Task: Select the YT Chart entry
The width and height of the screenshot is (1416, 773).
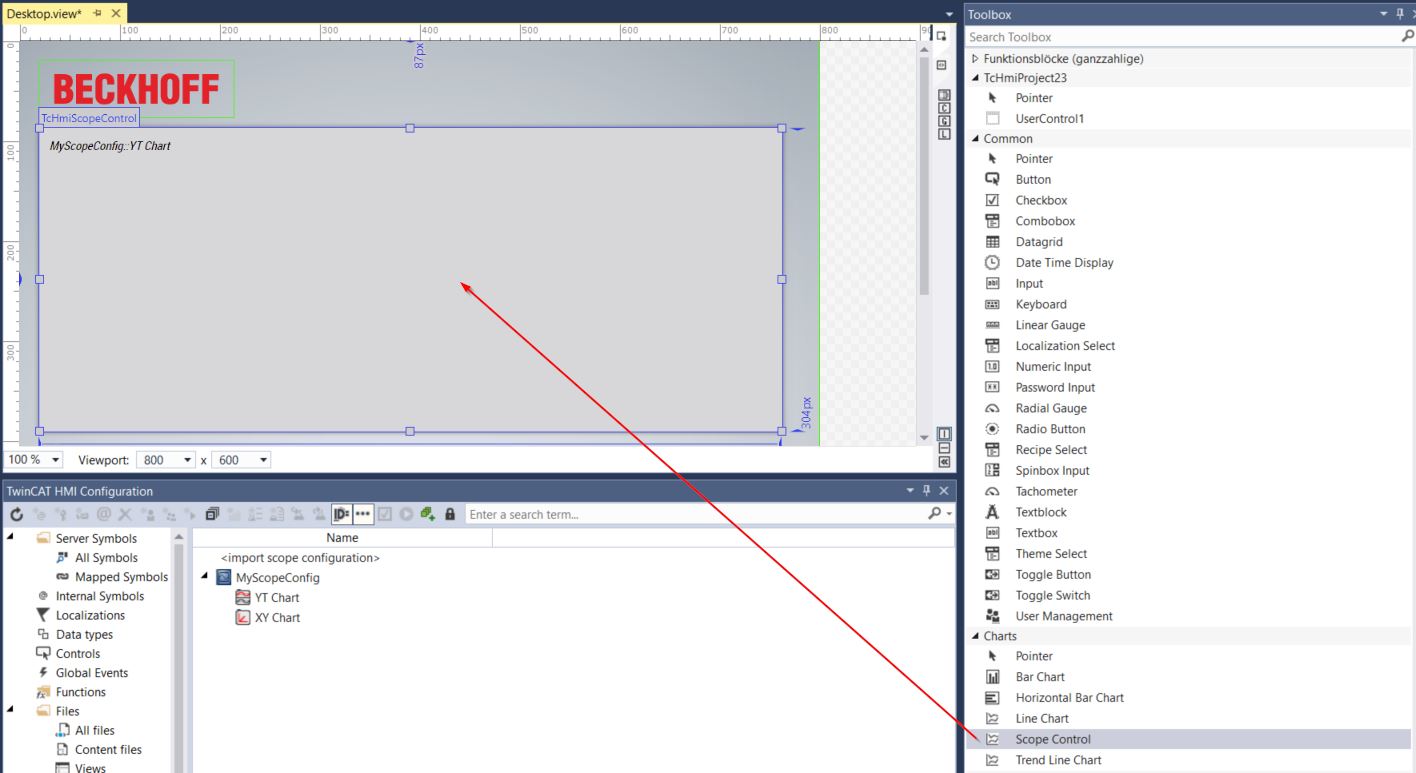Action: [x=277, y=597]
